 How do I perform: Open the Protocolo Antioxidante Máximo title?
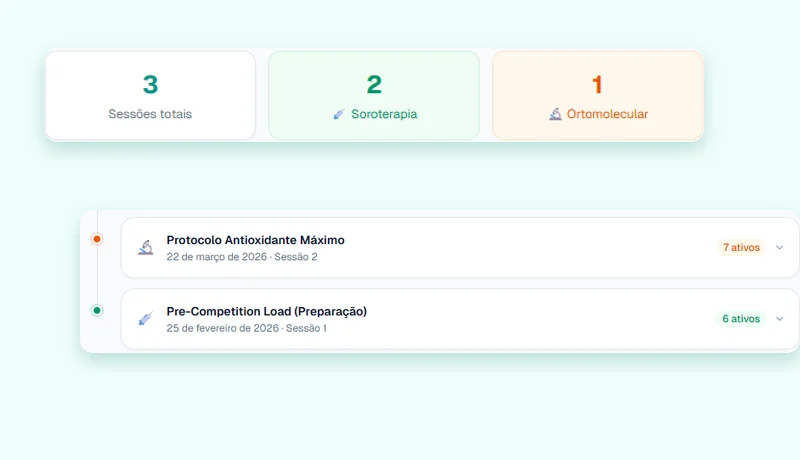point(255,240)
